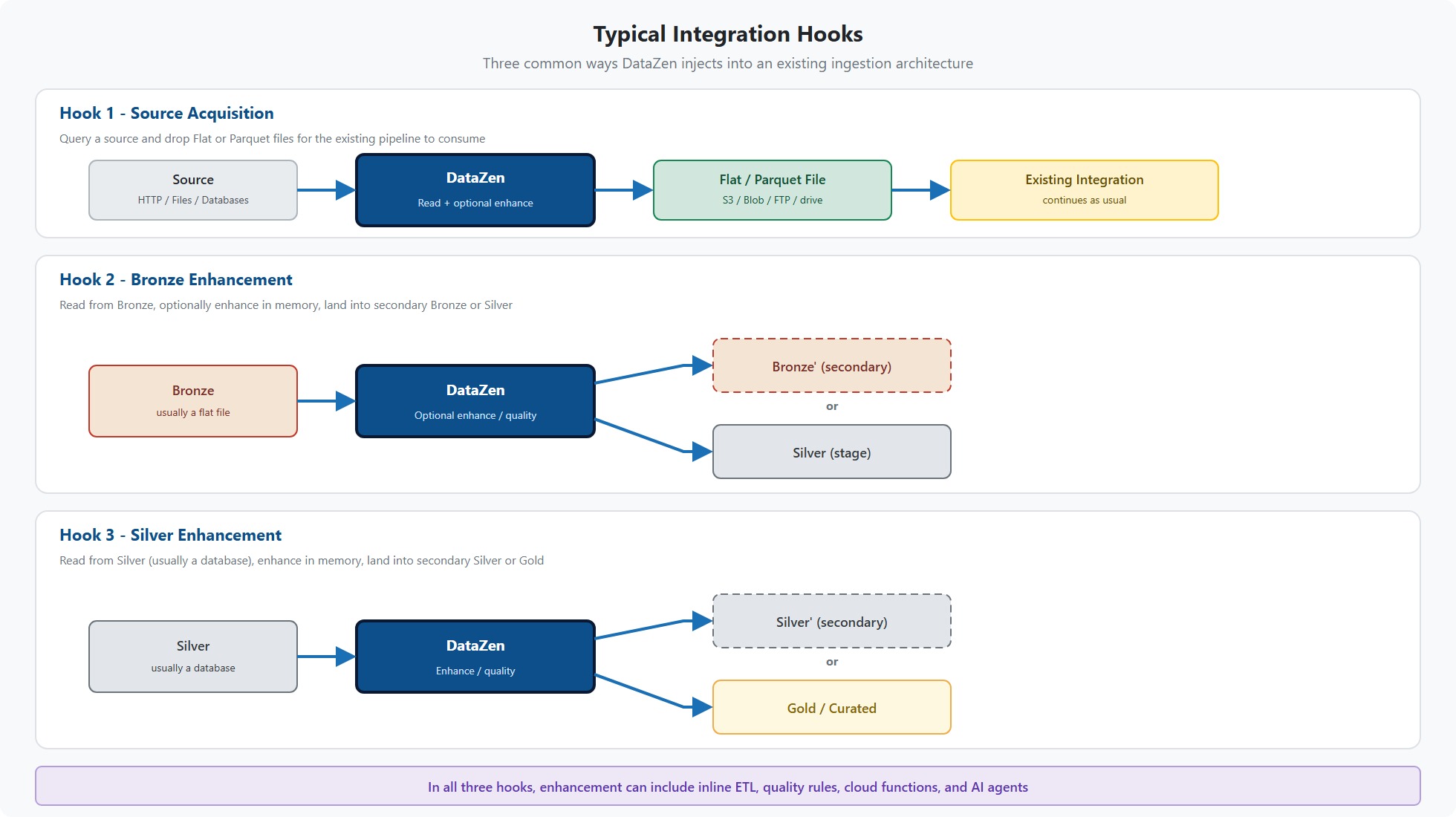Click the dashed "Bronze' (secondary)" box

pyautogui.click(x=832, y=365)
